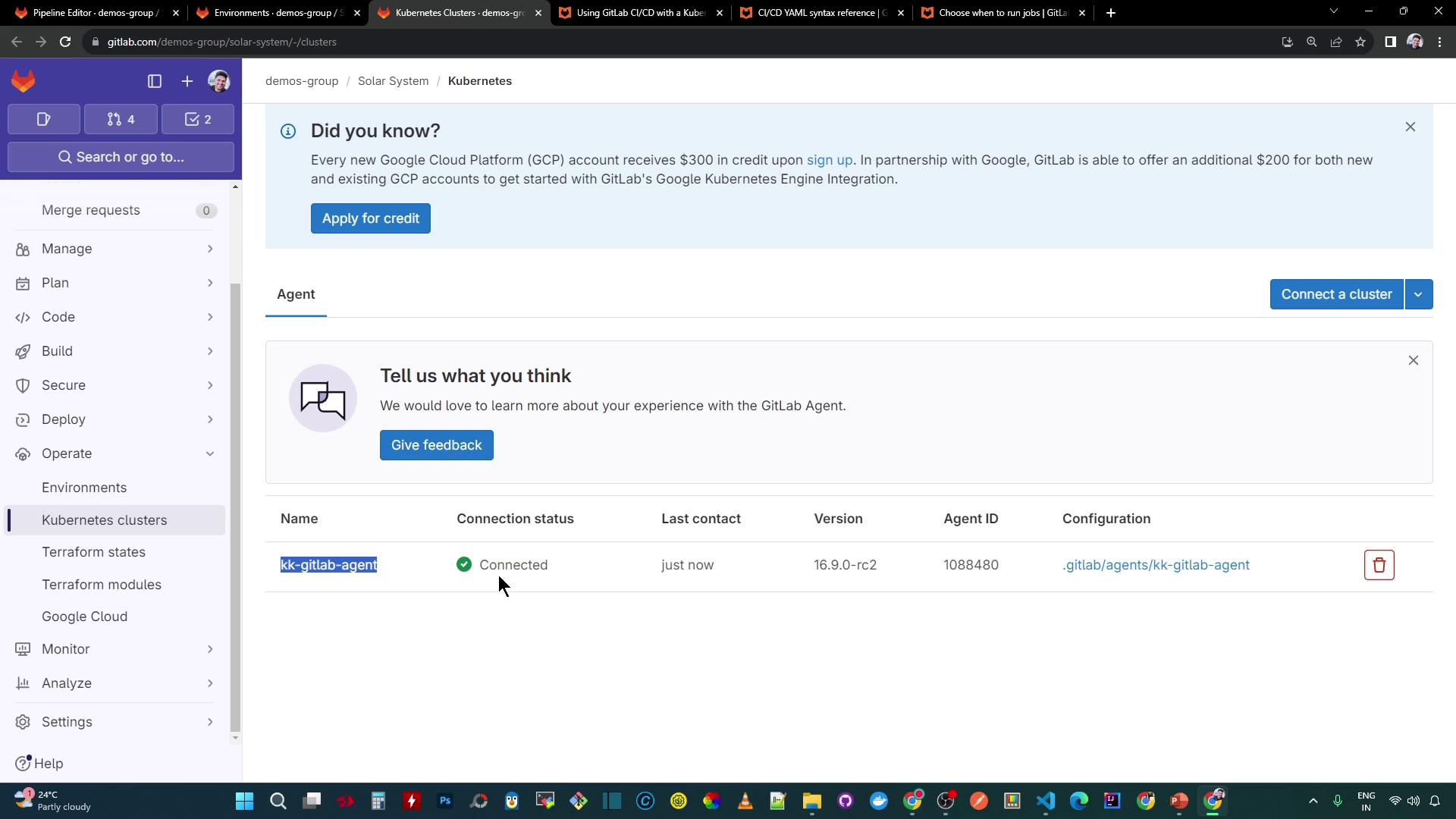This screenshot has width=1456, height=819.
Task: Open the Connect a cluster dropdown arrow
Action: click(1418, 294)
